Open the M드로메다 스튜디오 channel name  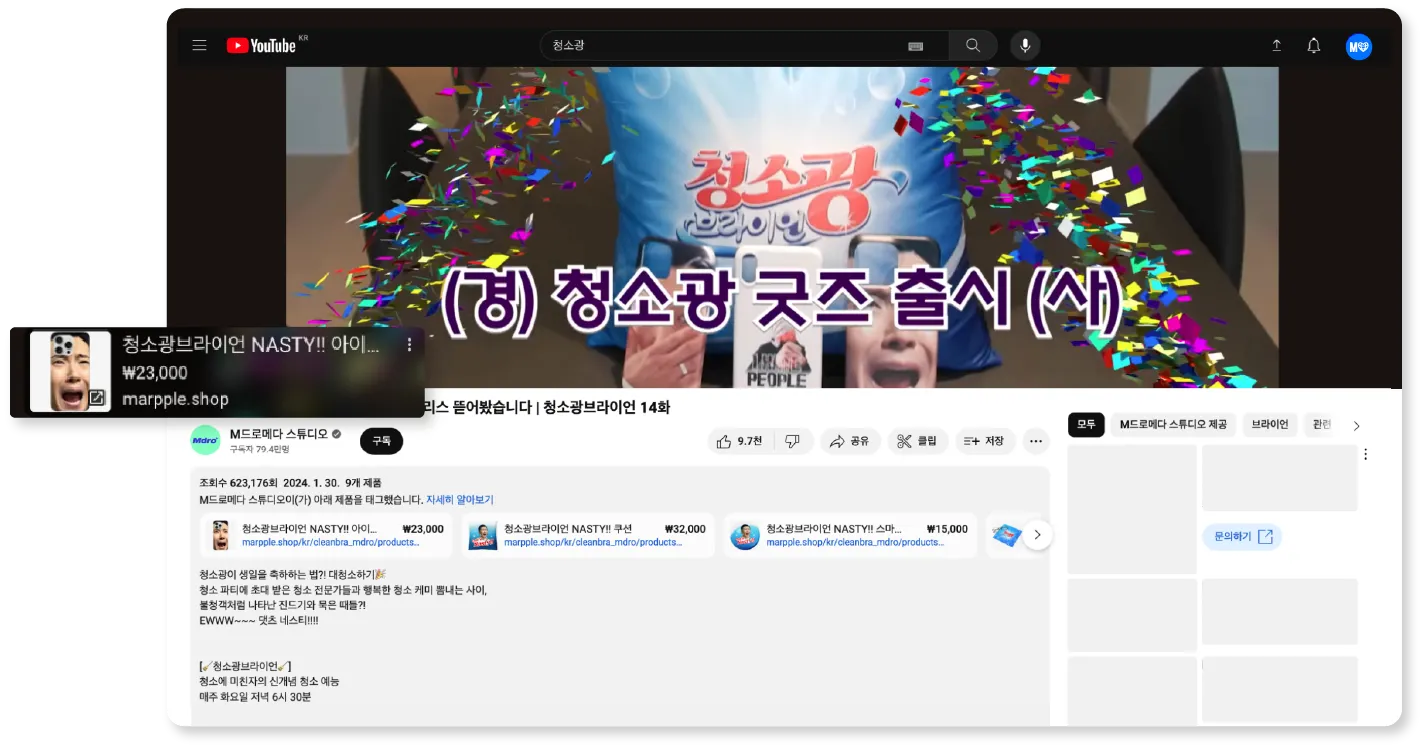[x=279, y=434]
